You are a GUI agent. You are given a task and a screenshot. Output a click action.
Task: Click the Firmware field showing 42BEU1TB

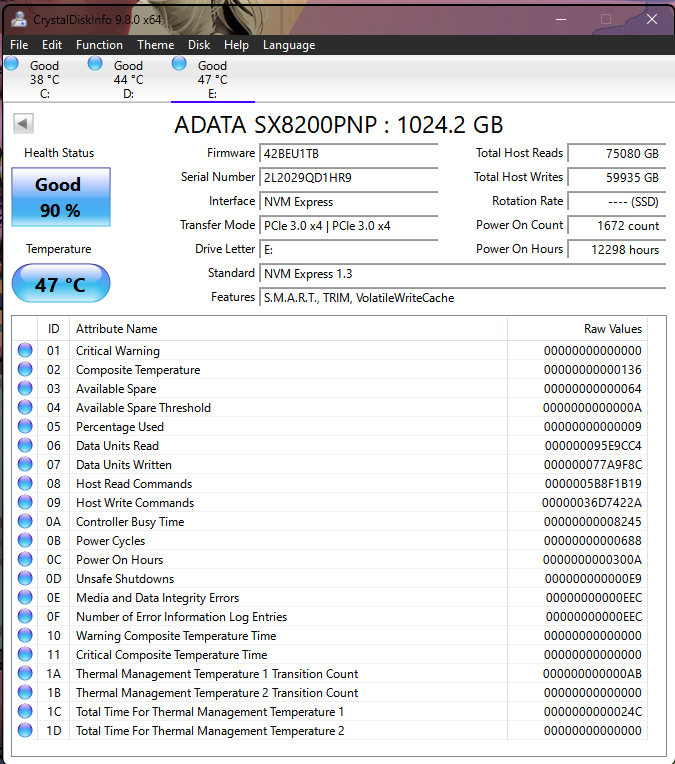point(348,154)
